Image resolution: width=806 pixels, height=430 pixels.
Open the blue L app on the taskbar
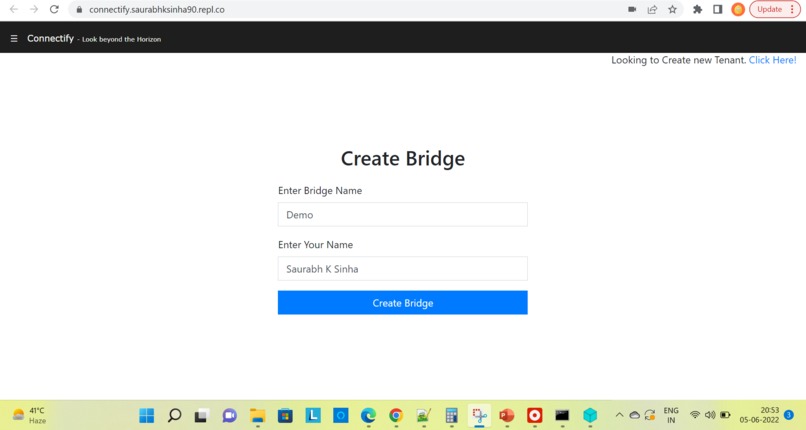pyautogui.click(x=313, y=415)
